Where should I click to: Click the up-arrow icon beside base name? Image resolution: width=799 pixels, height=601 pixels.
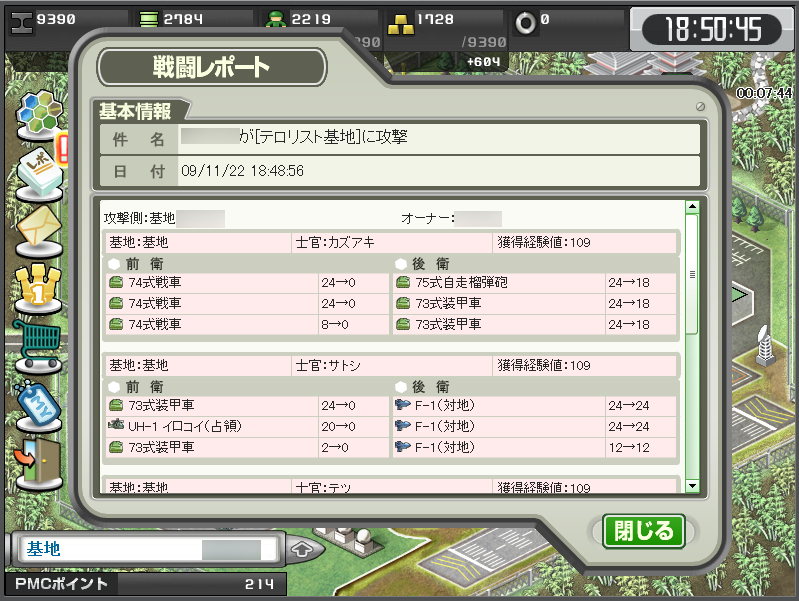pos(303,550)
